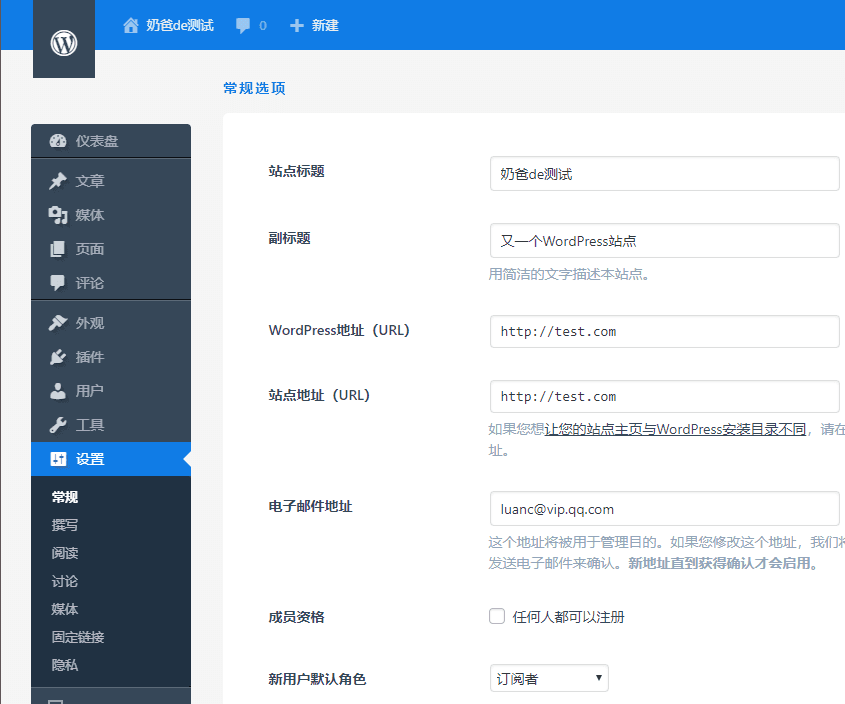
Task: Select the 固定链接 settings section
Action: pyautogui.click(x=76, y=636)
